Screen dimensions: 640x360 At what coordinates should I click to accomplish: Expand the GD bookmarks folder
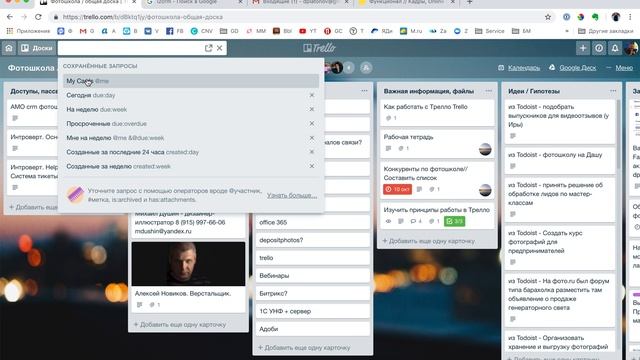(229, 31)
